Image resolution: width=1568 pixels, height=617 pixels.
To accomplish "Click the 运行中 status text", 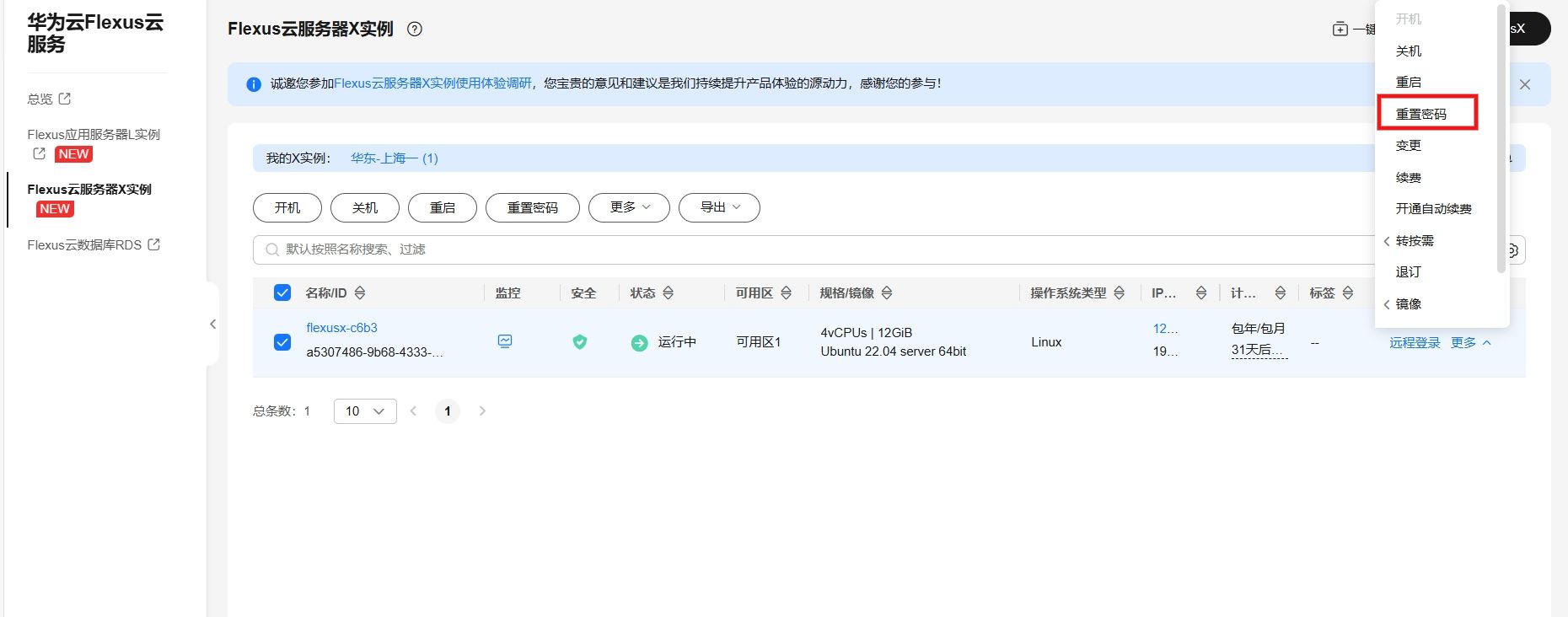I will [677, 342].
